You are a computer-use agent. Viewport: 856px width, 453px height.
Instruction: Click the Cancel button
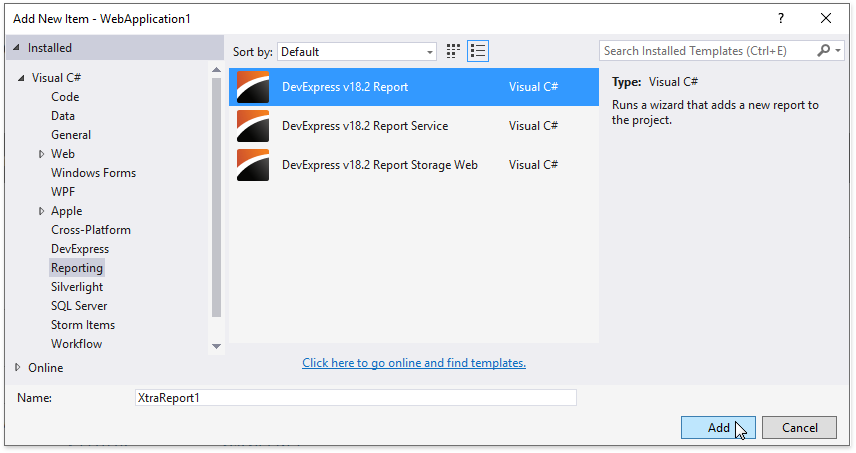click(x=799, y=427)
